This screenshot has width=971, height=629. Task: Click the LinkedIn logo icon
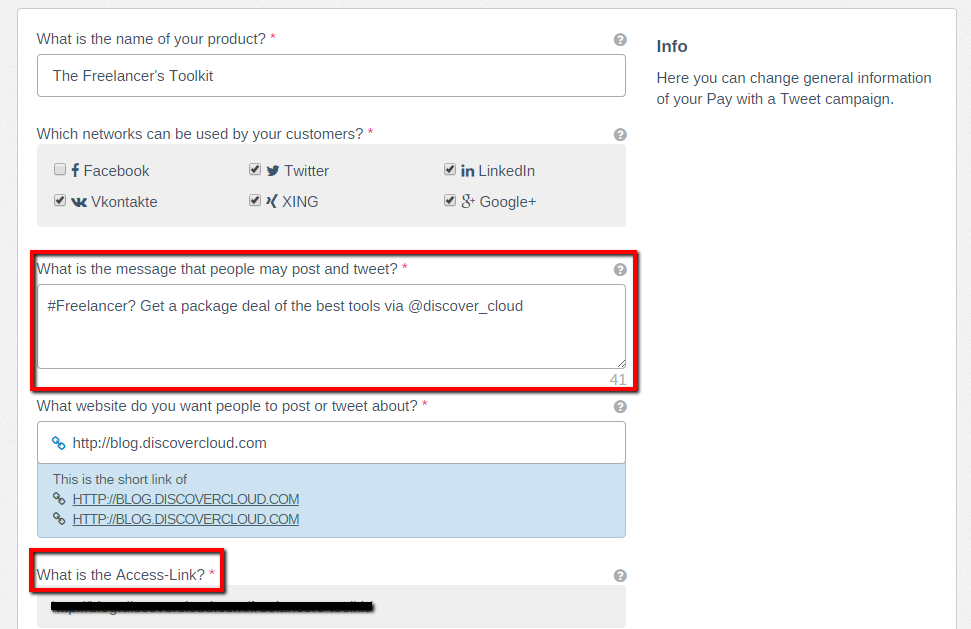pyautogui.click(x=467, y=171)
